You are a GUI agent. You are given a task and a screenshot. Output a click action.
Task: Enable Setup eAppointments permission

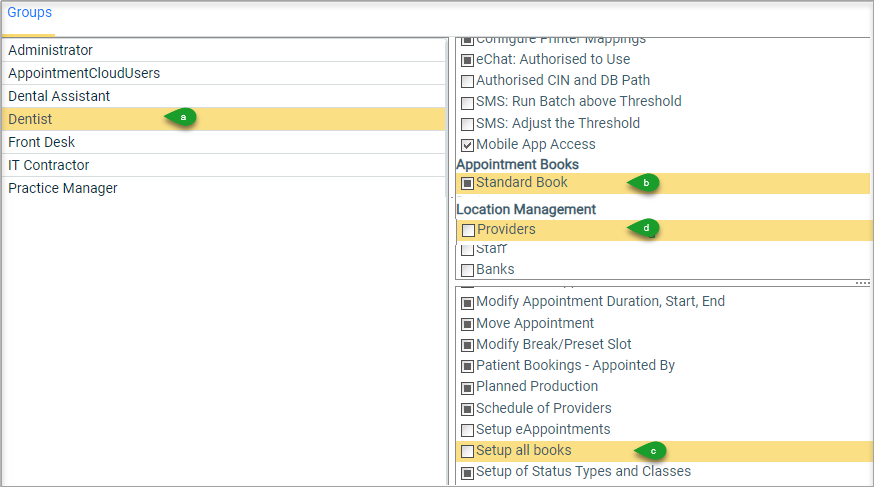pyautogui.click(x=468, y=430)
